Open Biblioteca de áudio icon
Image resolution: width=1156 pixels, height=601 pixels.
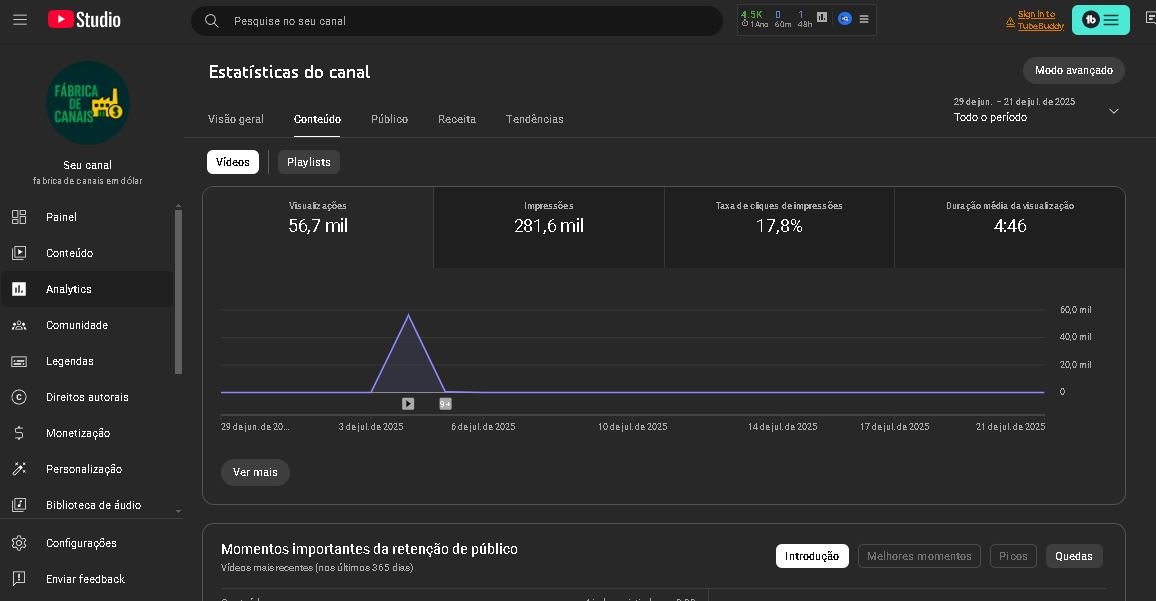pos(19,505)
